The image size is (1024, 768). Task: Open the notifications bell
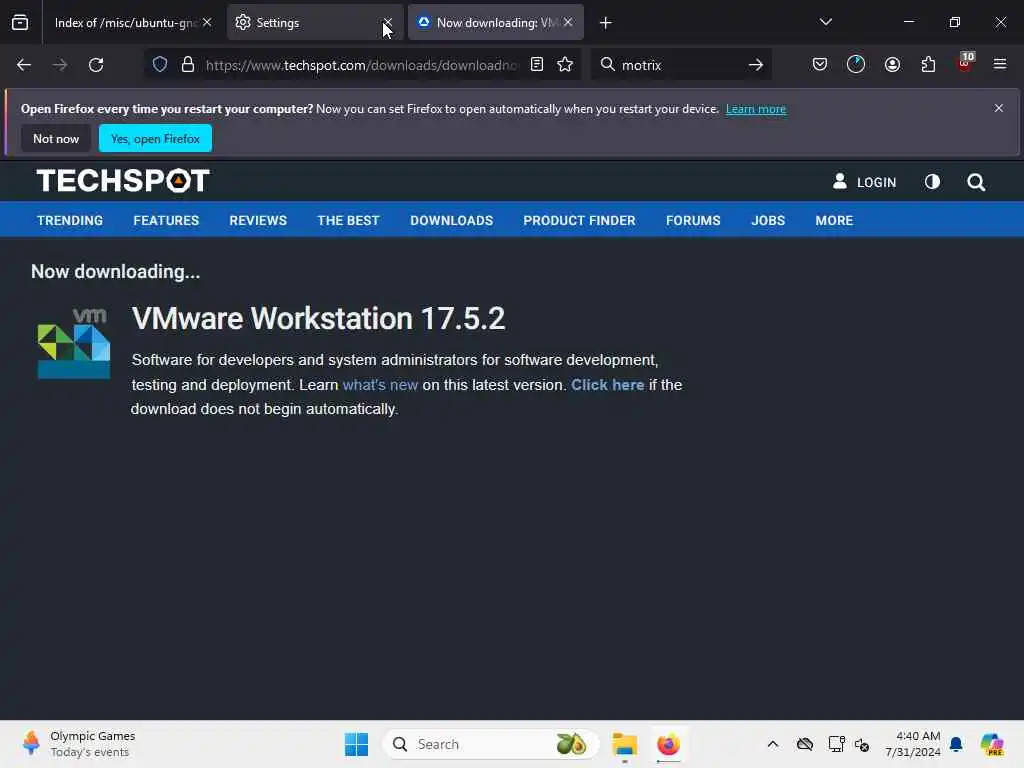[956, 744]
